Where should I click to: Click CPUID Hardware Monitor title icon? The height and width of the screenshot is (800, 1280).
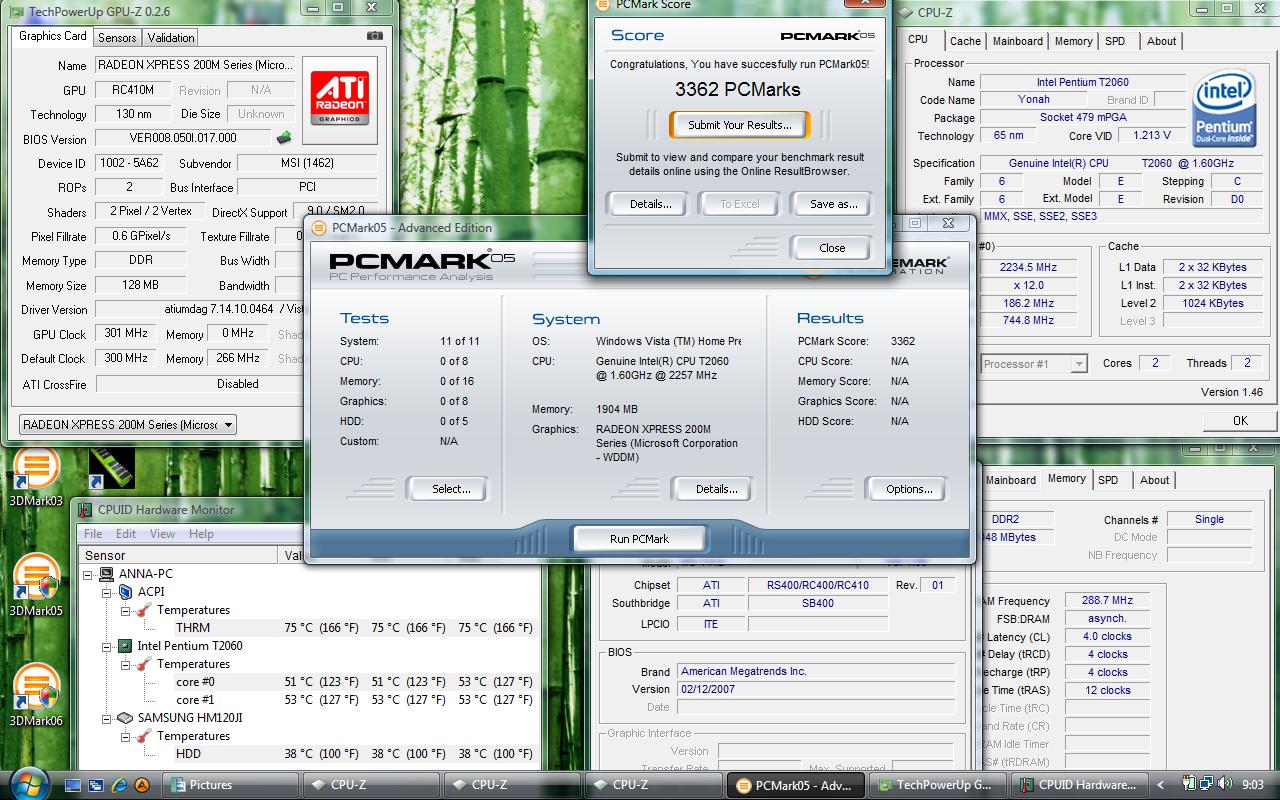(86, 510)
